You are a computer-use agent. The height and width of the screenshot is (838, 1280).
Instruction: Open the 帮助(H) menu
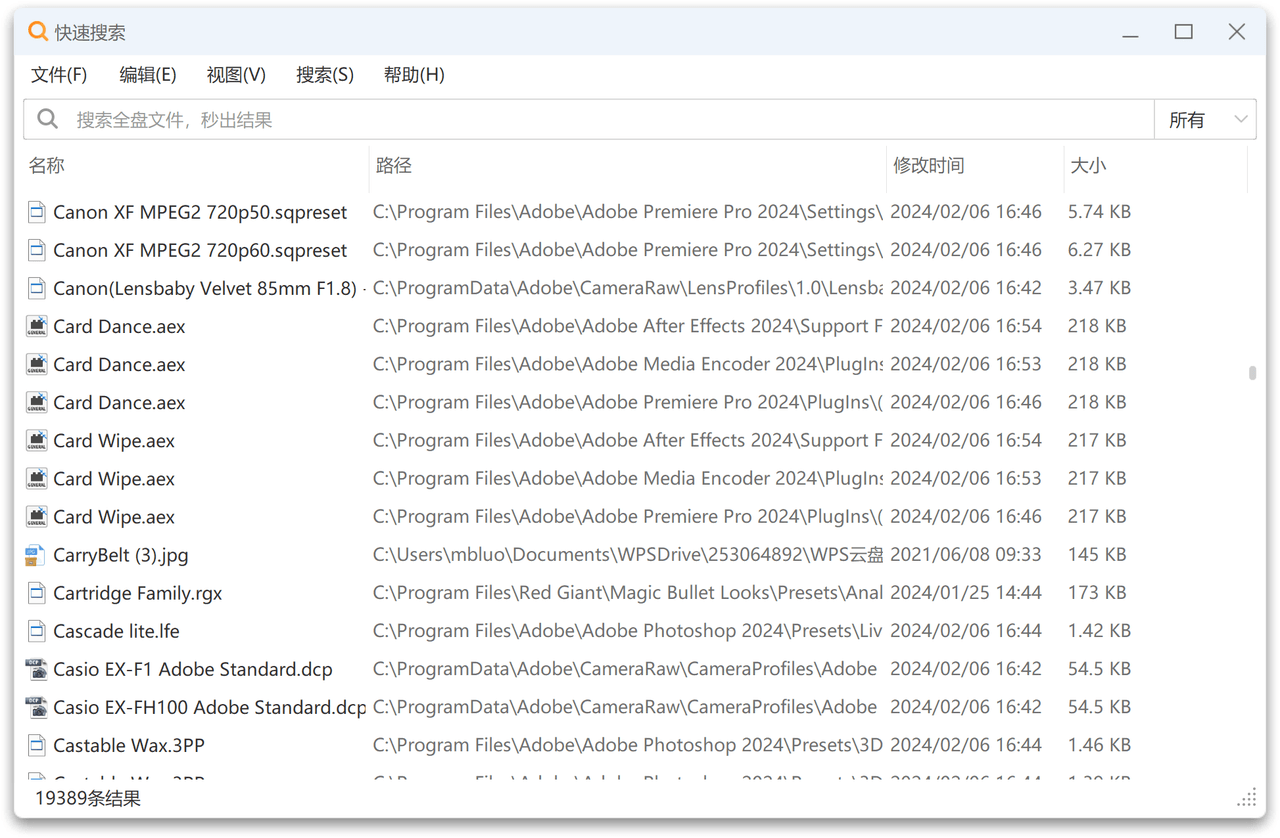coord(414,75)
